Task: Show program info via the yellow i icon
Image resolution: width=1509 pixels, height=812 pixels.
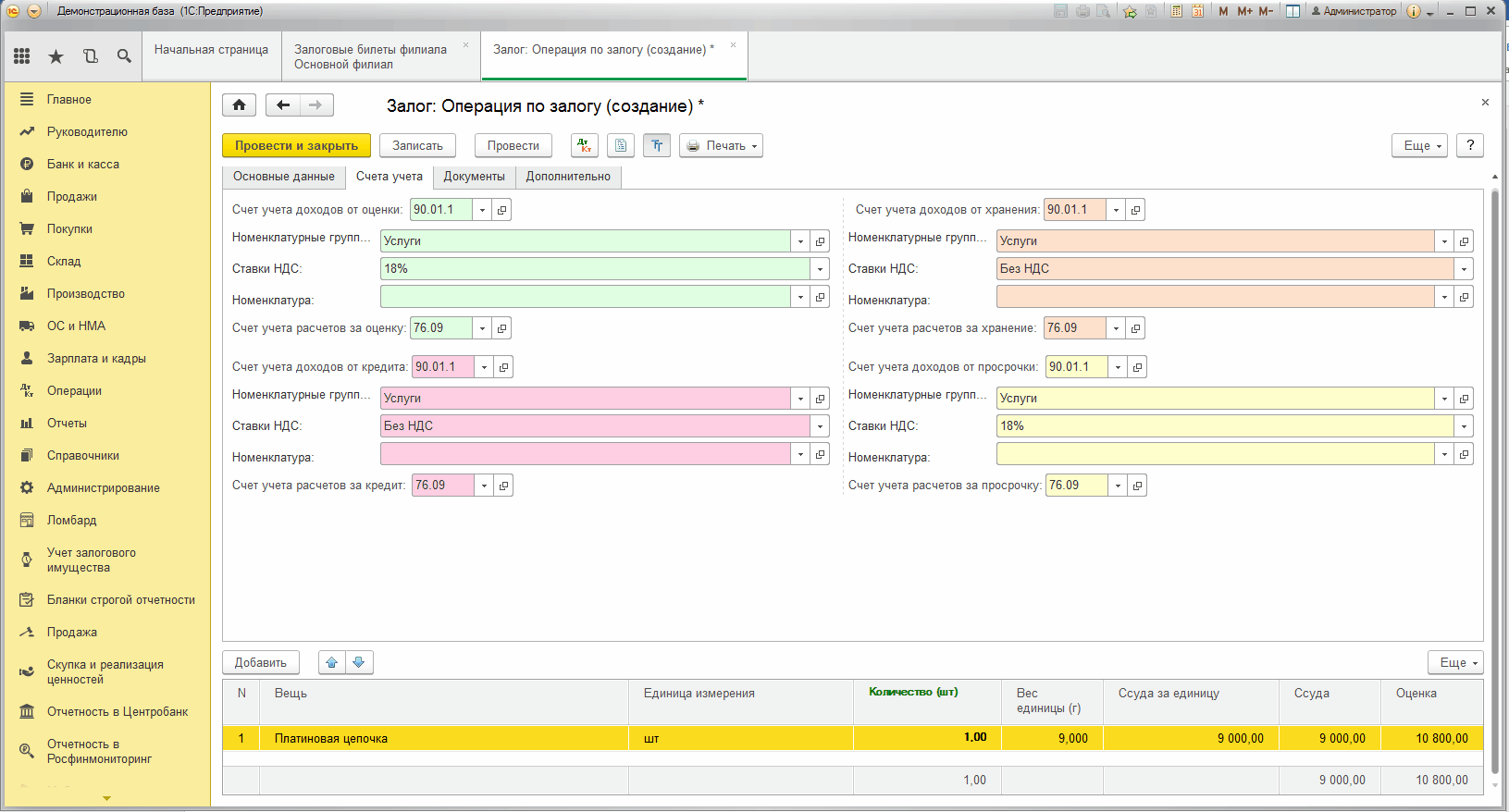Action: click(1414, 11)
